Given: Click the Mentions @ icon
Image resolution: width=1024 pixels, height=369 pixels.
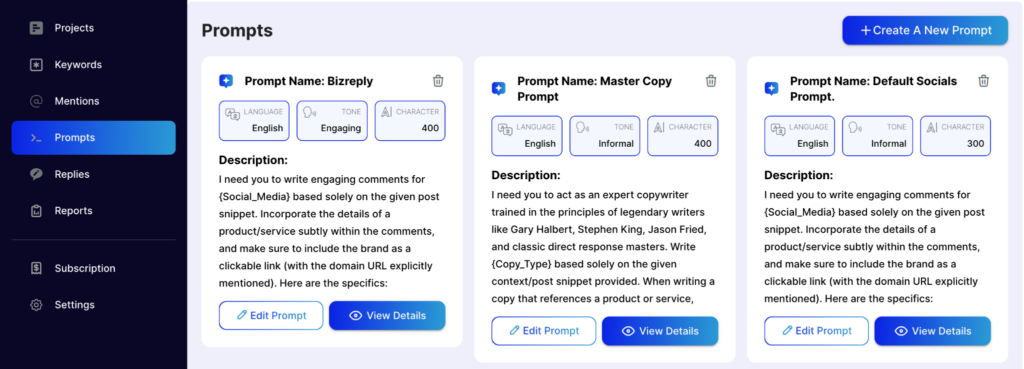Looking at the screenshot, I should coord(37,101).
